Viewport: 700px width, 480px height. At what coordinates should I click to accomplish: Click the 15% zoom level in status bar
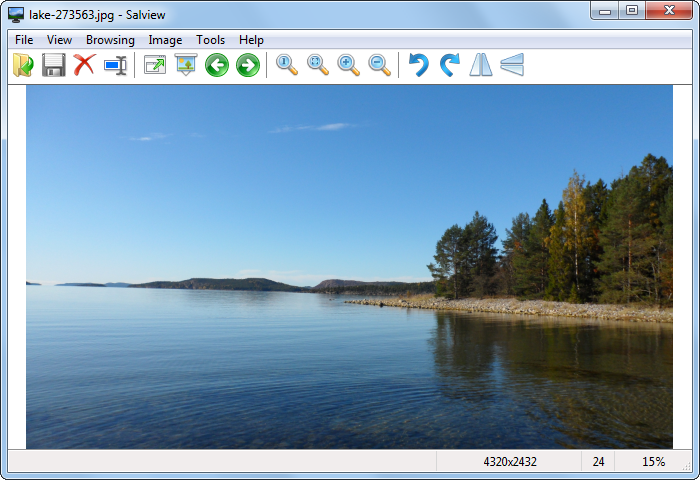pos(654,461)
